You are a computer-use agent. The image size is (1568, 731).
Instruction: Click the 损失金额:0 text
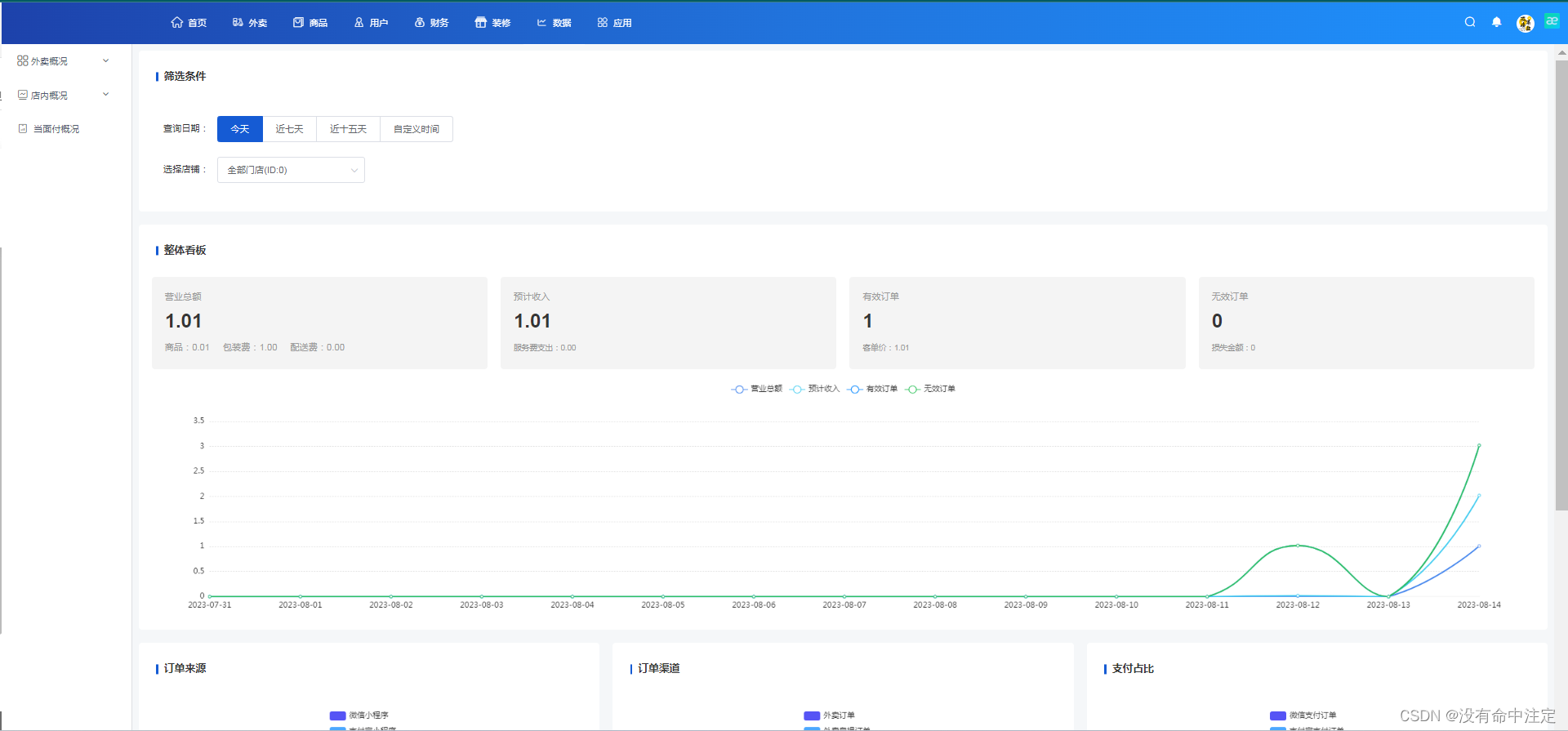[x=1233, y=347]
